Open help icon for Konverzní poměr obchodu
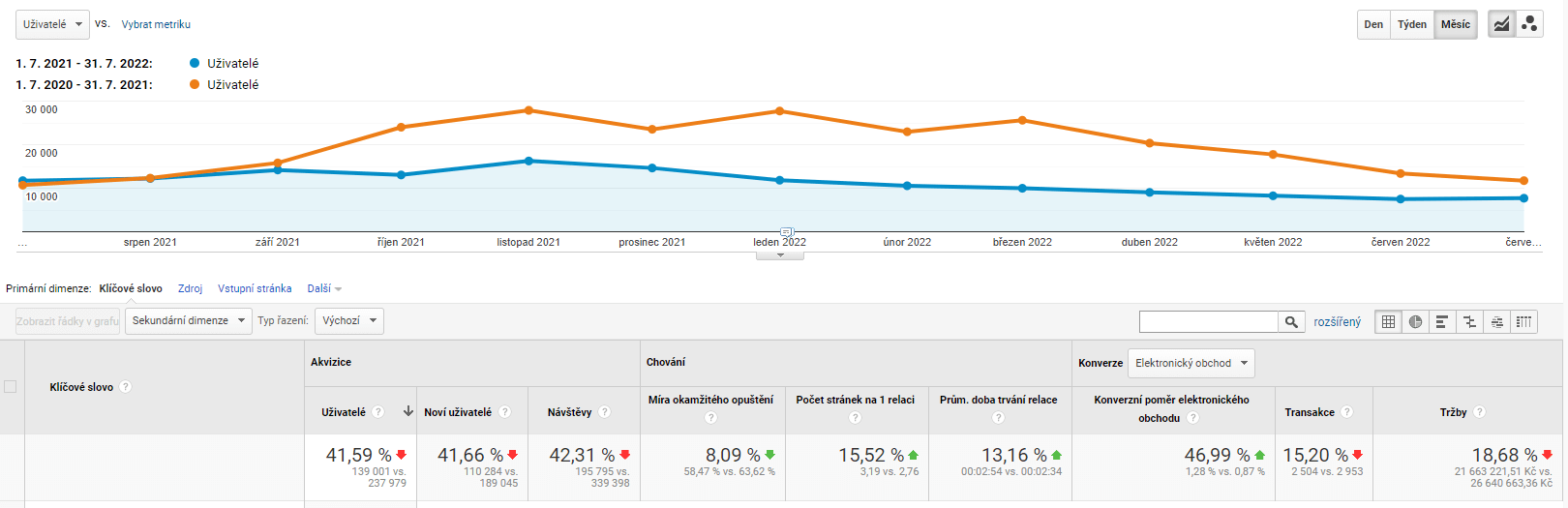The width and height of the screenshot is (1568, 508). click(x=1193, y=418)
